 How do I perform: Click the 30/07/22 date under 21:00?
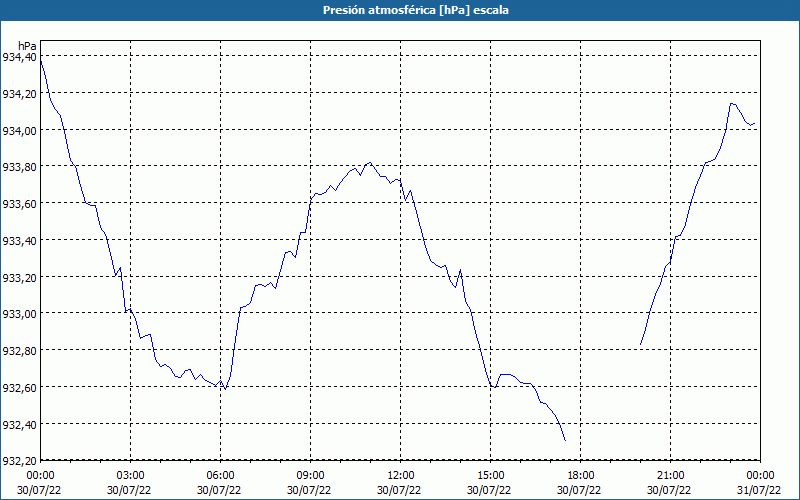(x=669, y=490)
